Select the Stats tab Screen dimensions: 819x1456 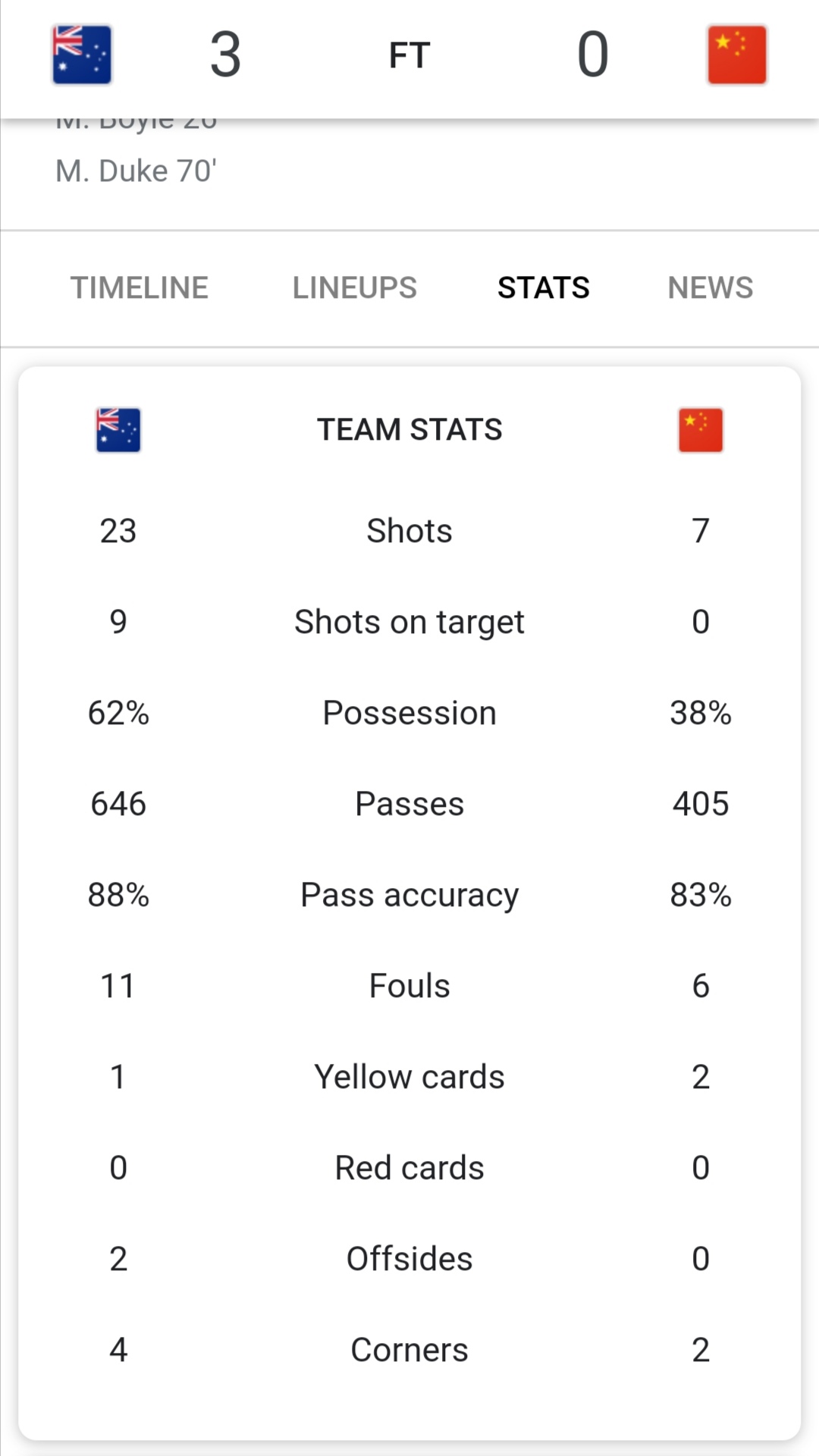coord(544,288)
